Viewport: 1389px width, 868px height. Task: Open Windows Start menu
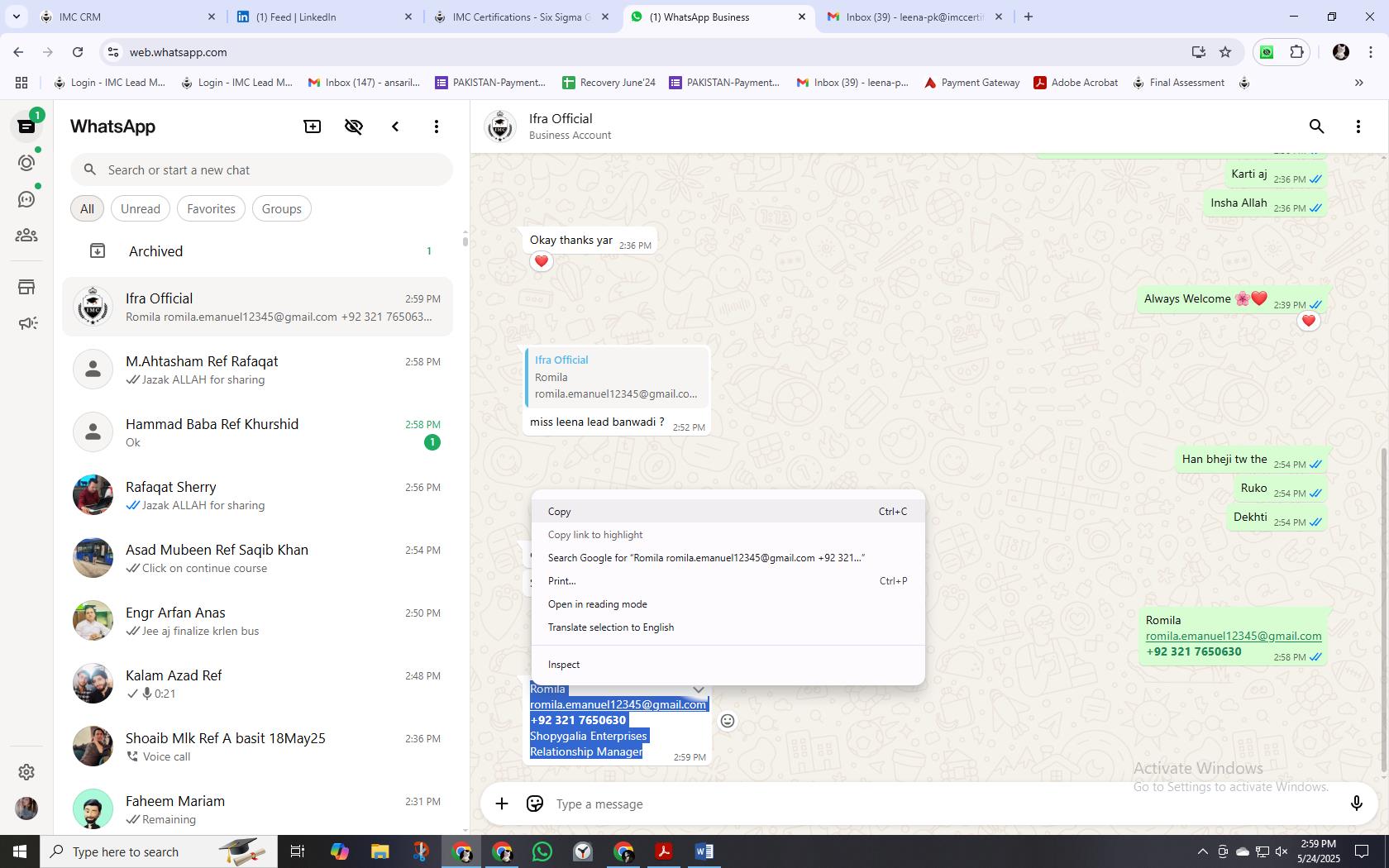[20, 851]
